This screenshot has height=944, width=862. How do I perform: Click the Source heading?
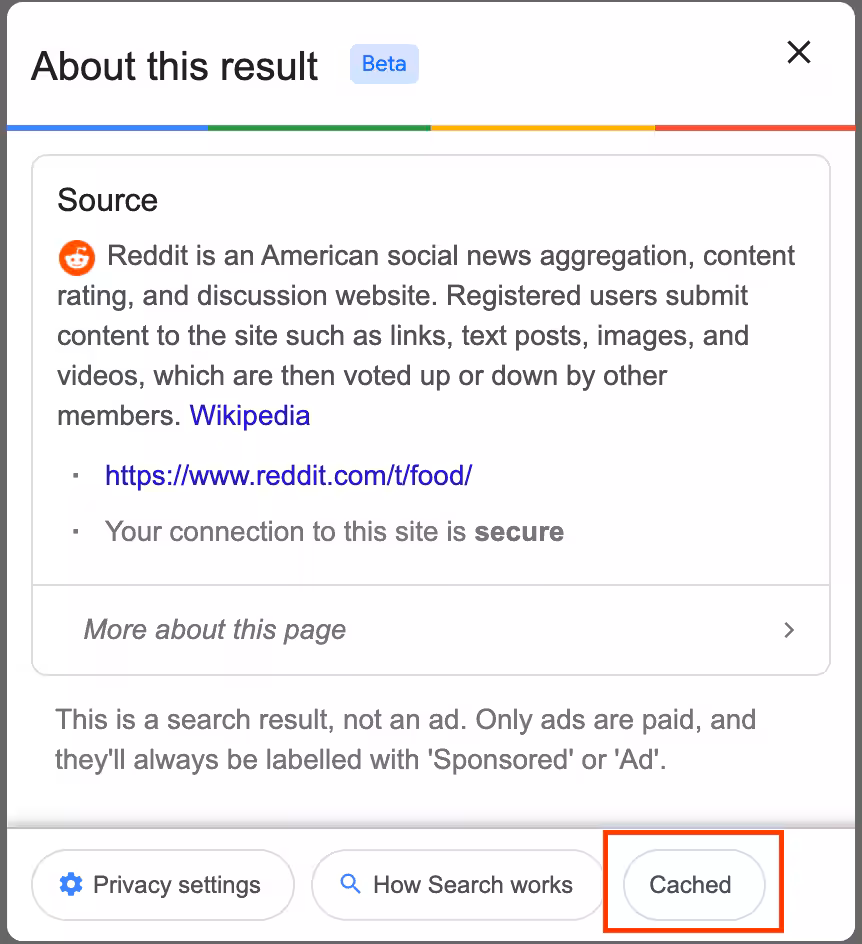tap(107, 200)
